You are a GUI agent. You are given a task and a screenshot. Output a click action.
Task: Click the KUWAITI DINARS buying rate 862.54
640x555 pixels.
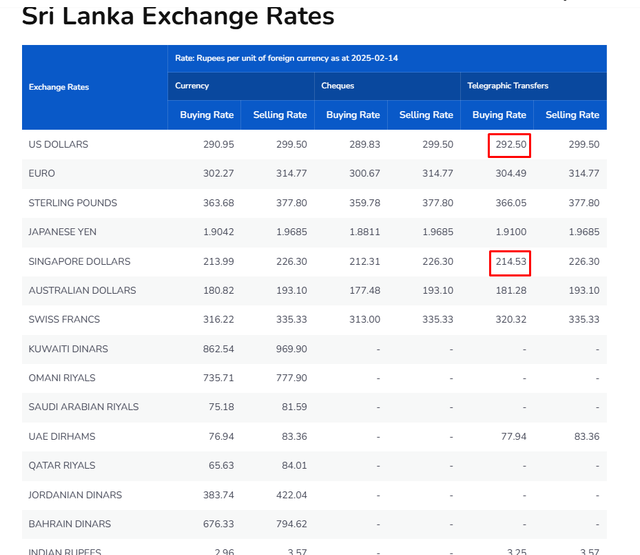(x=218, y=349)
